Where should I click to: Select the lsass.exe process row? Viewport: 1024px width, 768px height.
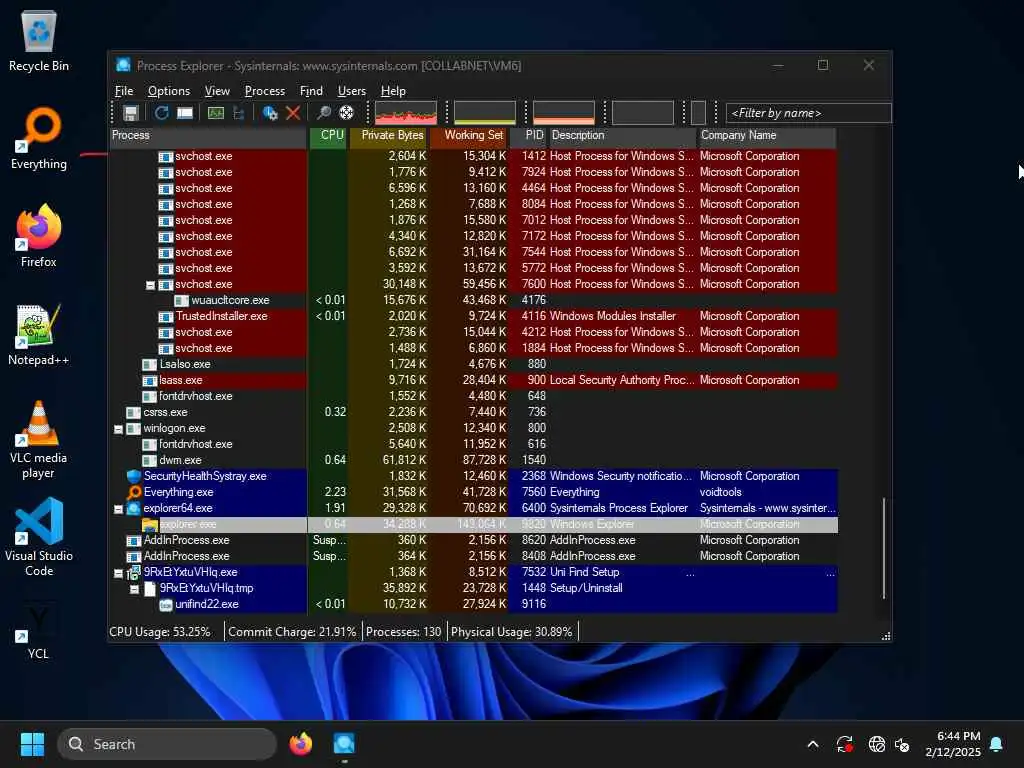473,380
